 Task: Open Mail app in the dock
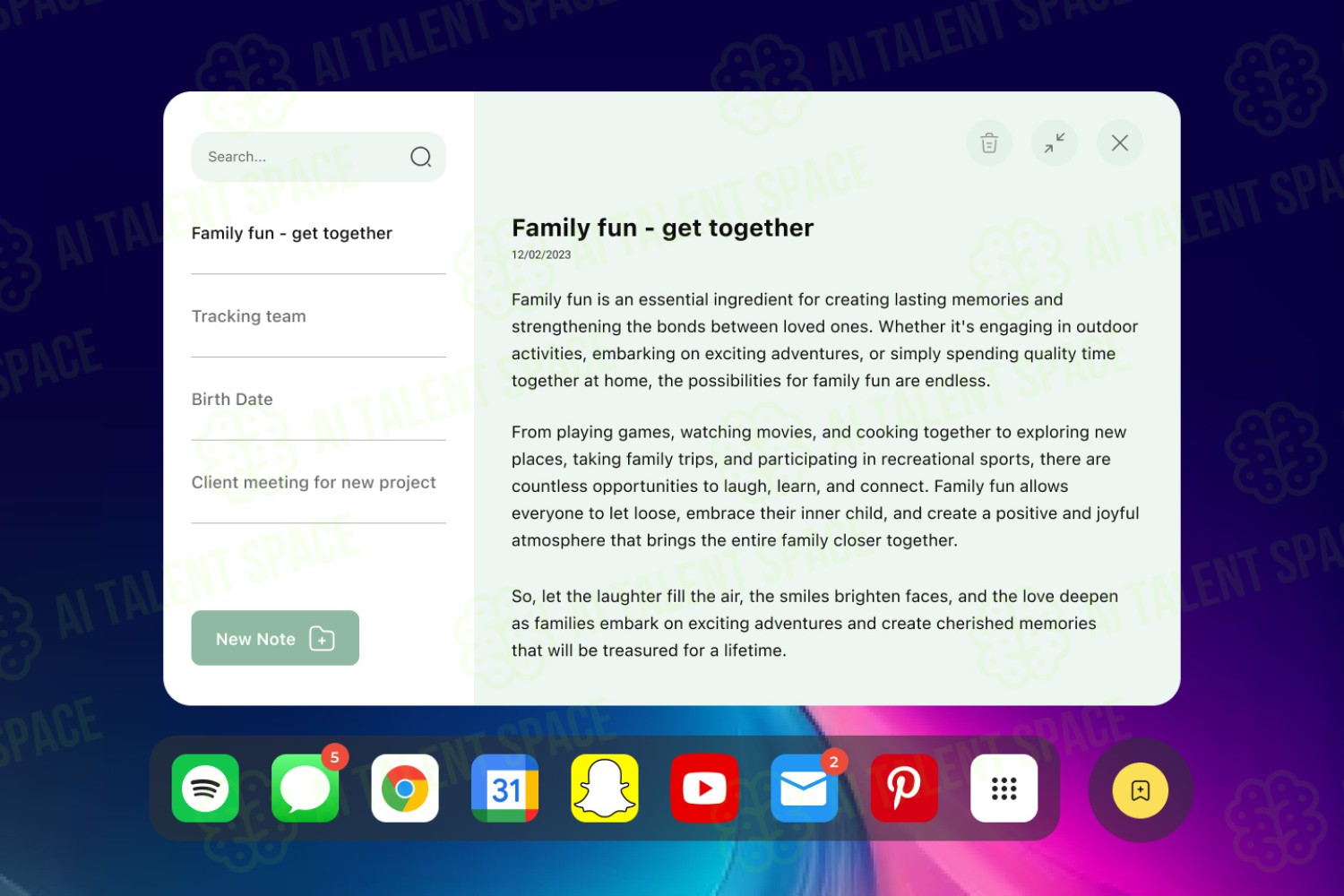coord(805,788)
